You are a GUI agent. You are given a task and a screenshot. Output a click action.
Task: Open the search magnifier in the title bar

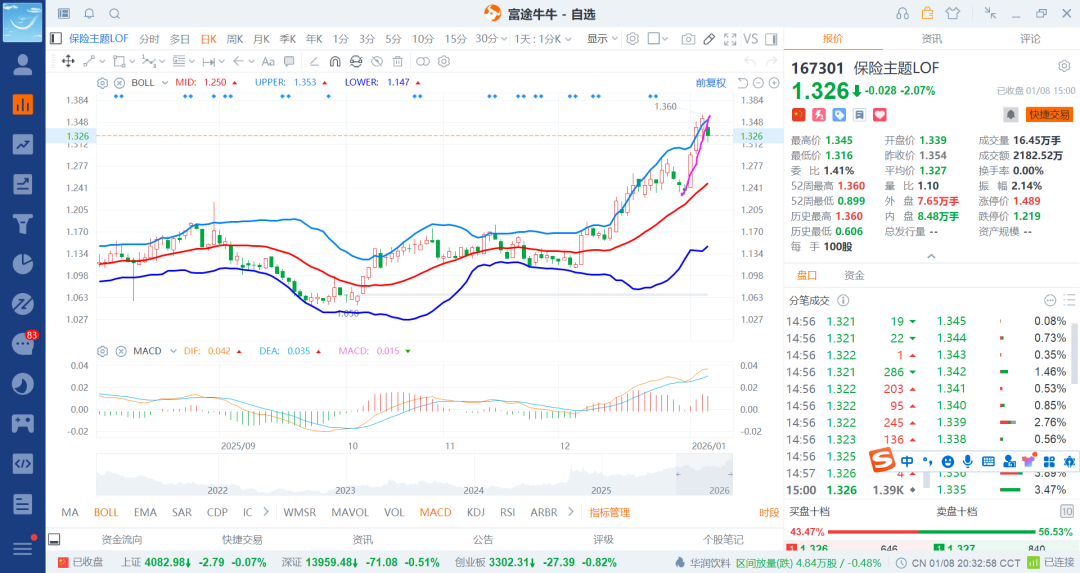[x=114, y=14]
